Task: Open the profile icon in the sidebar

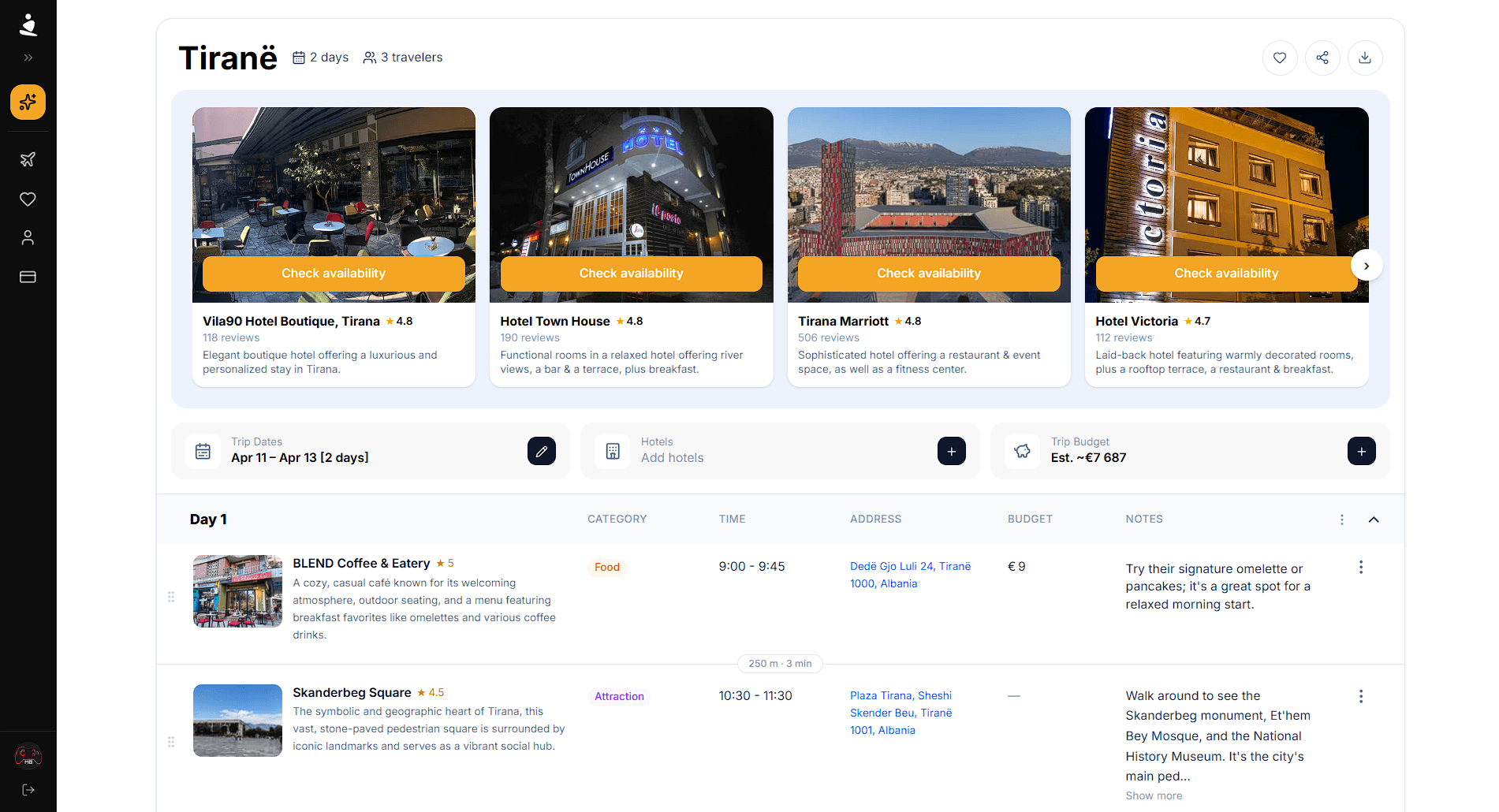Action: 28,237
